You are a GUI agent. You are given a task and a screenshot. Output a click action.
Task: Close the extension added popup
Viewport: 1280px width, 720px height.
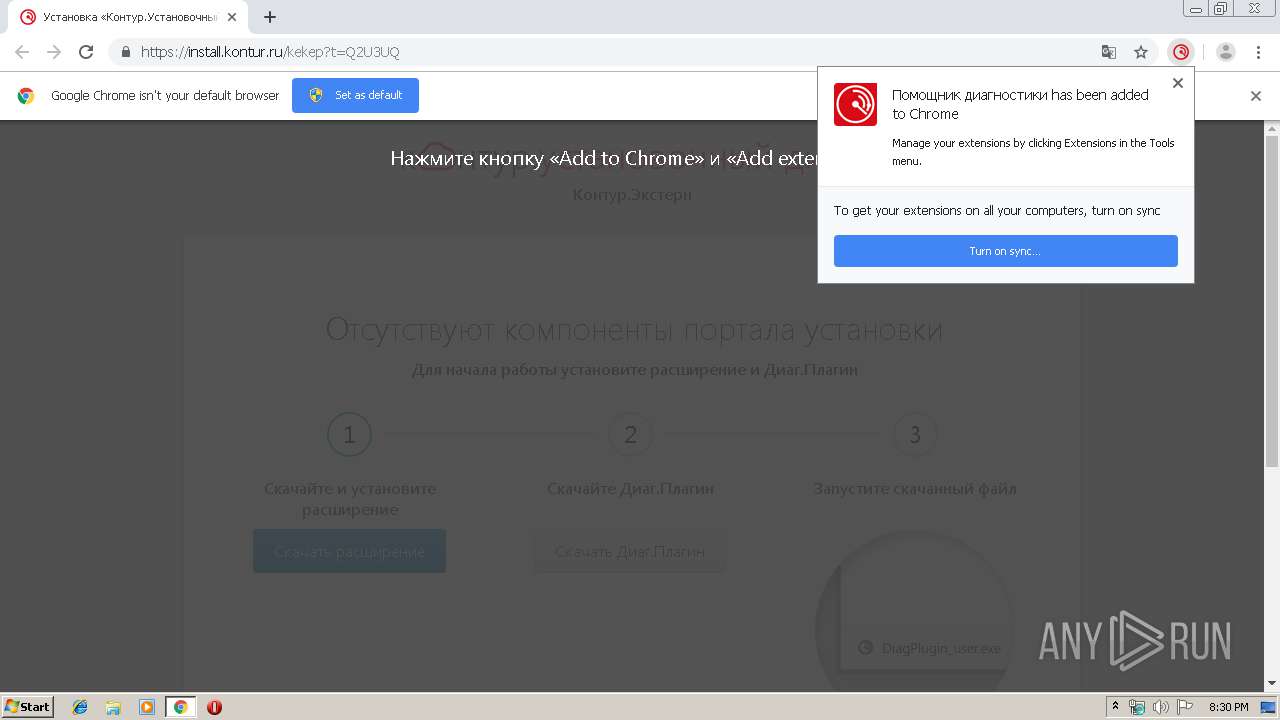click(x=1178, y=83)
